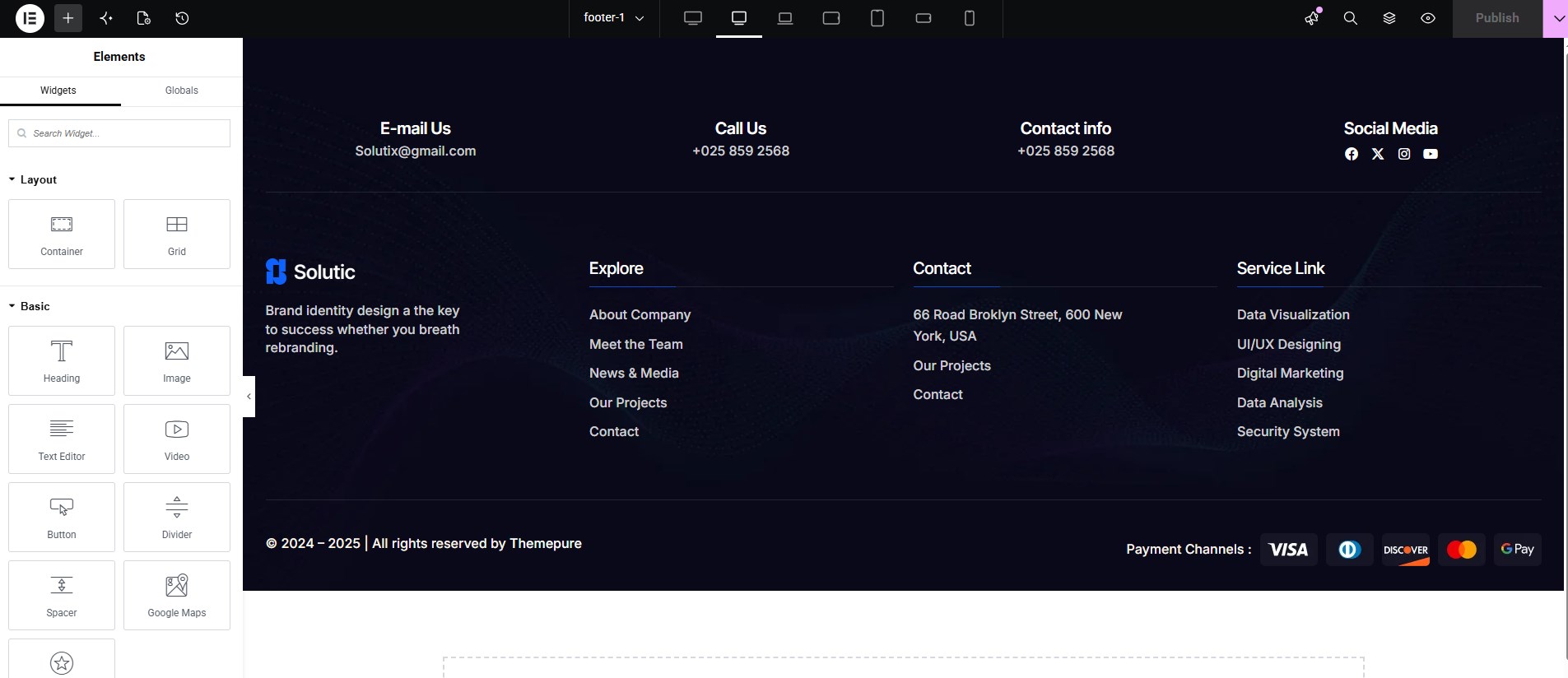Choose the Text Editor widget
The image size is (1568, 678).
[x=62, y=439]
